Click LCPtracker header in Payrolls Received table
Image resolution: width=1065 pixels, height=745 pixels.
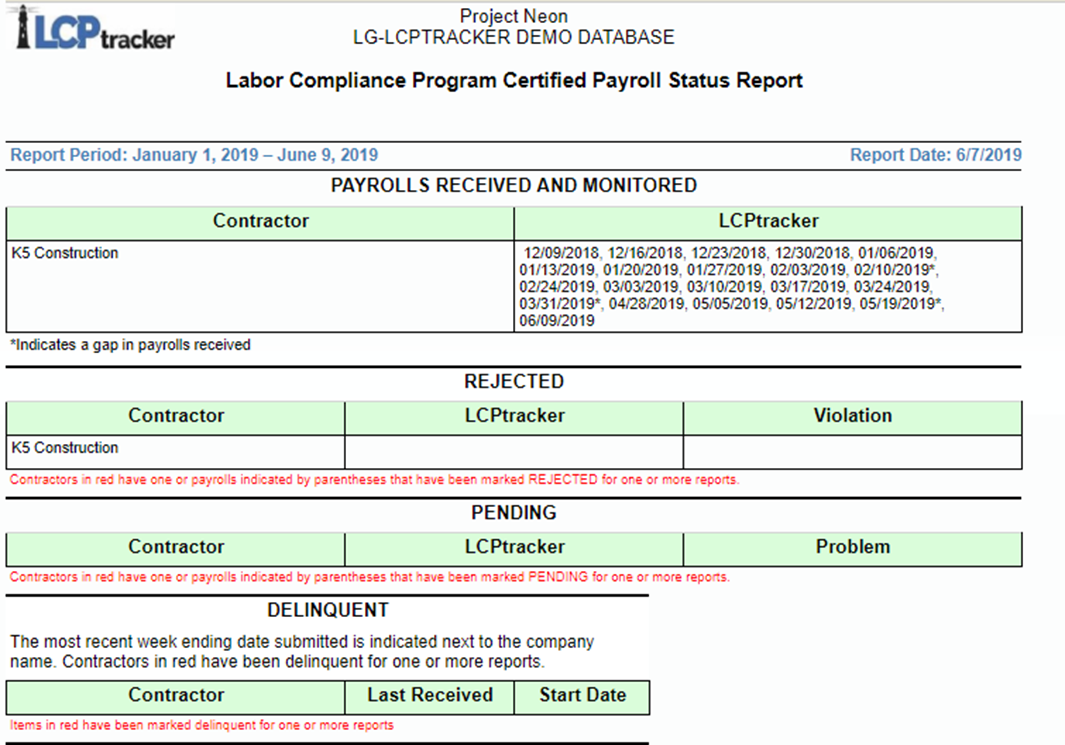[768, 221]
